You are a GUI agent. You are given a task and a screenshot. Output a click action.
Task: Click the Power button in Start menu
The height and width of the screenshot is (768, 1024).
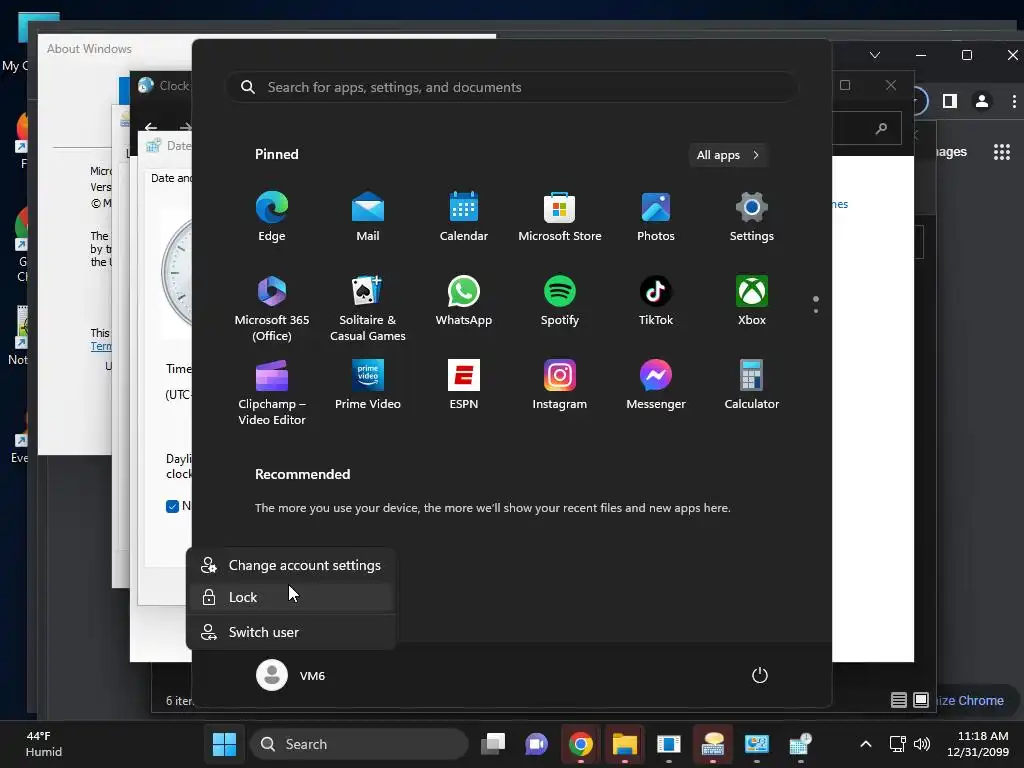[x=760, y=675]
